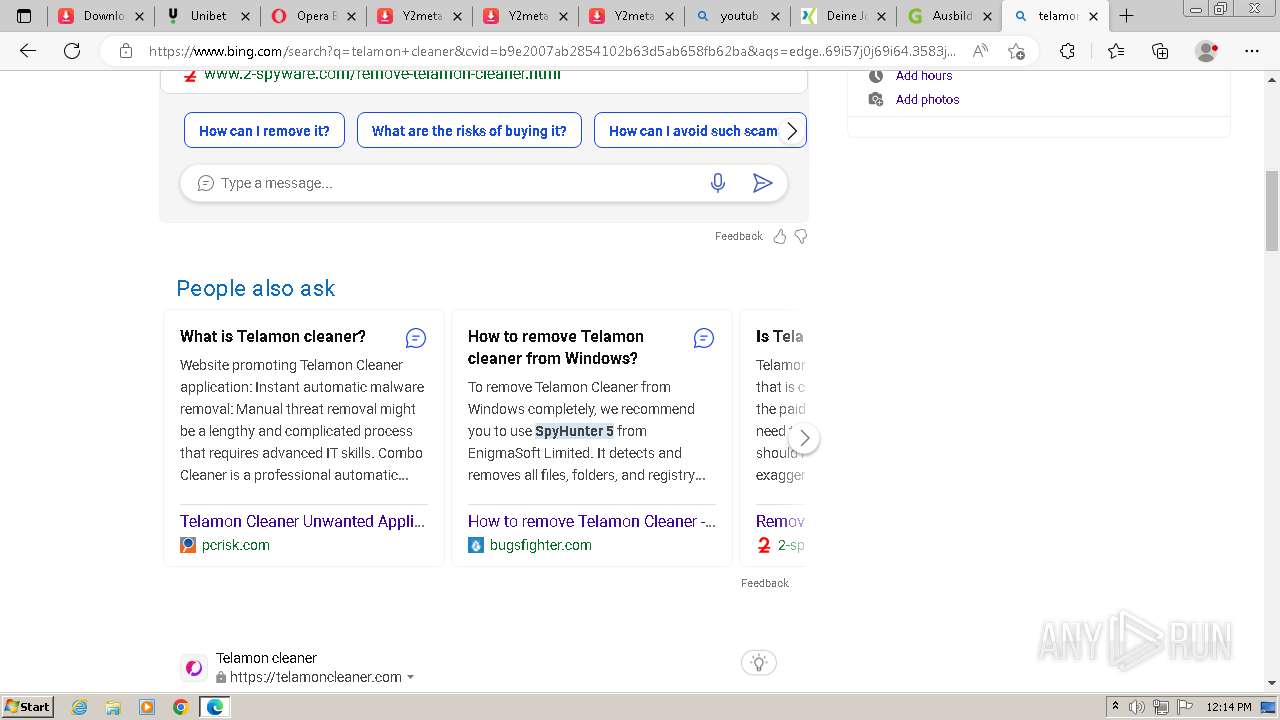Switch to the Ausbild tab
The height and width of the screenshot is (720, 1280).
[x=948, y=16]
